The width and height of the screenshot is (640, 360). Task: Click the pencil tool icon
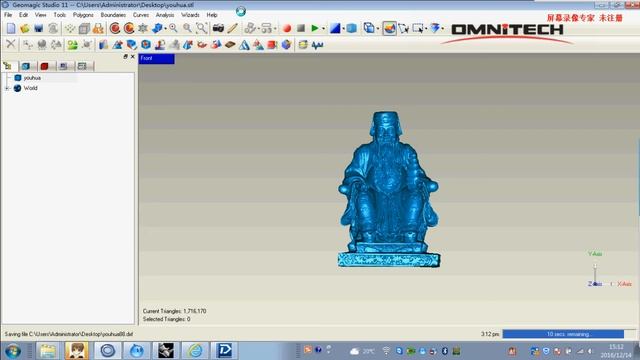pyautogui.click(x=233, y=28)
